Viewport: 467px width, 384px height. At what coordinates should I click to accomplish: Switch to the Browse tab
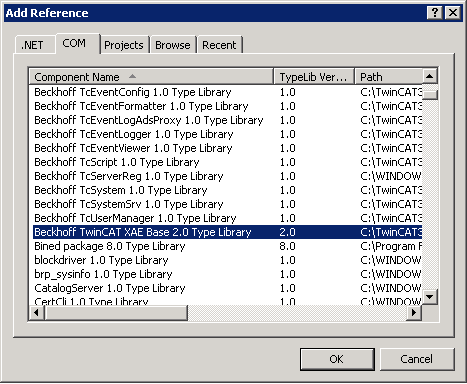(173, 45)
